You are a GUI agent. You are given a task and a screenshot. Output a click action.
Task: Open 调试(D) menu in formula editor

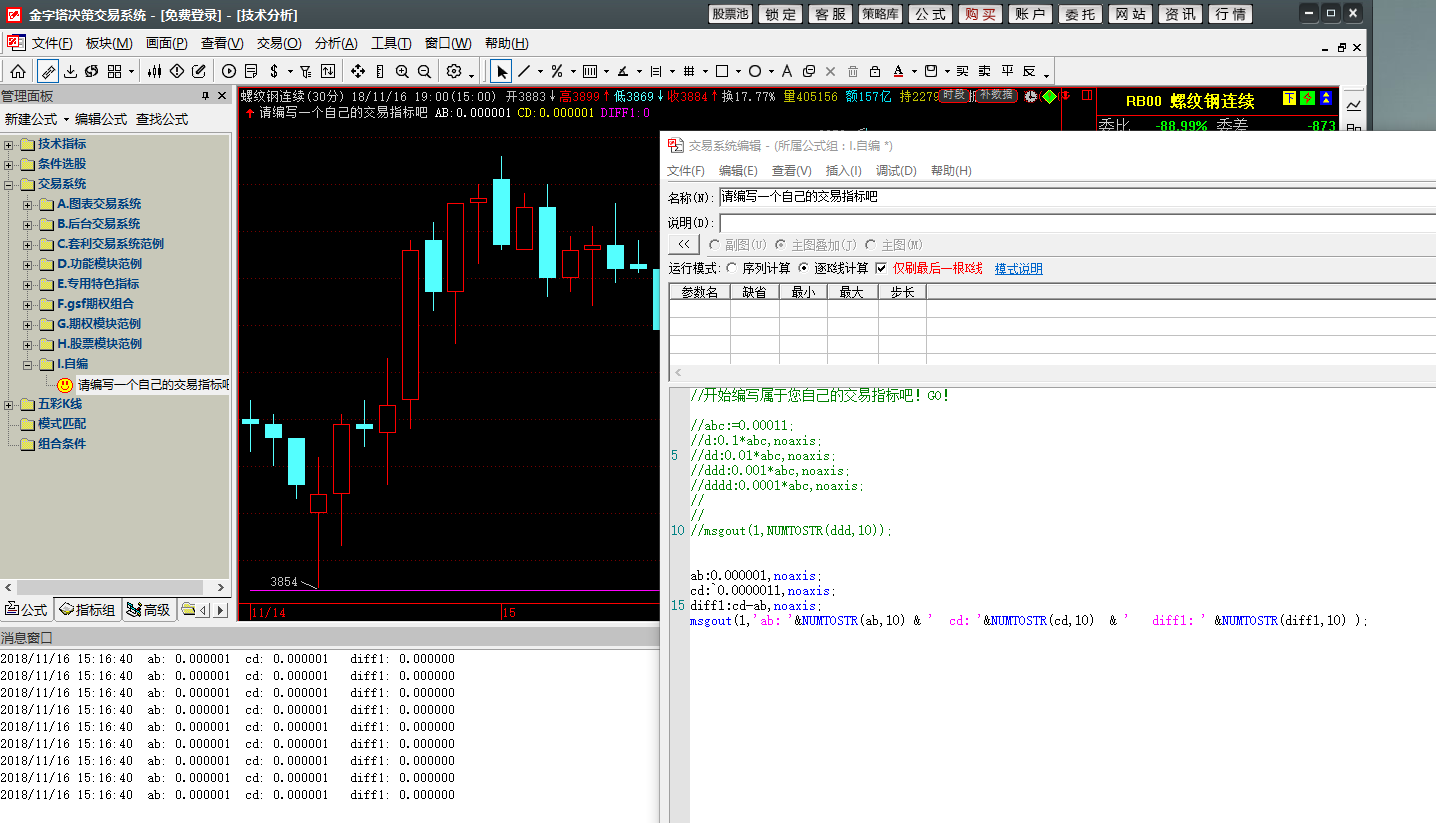pyautogui.click(x=896, y=171)
